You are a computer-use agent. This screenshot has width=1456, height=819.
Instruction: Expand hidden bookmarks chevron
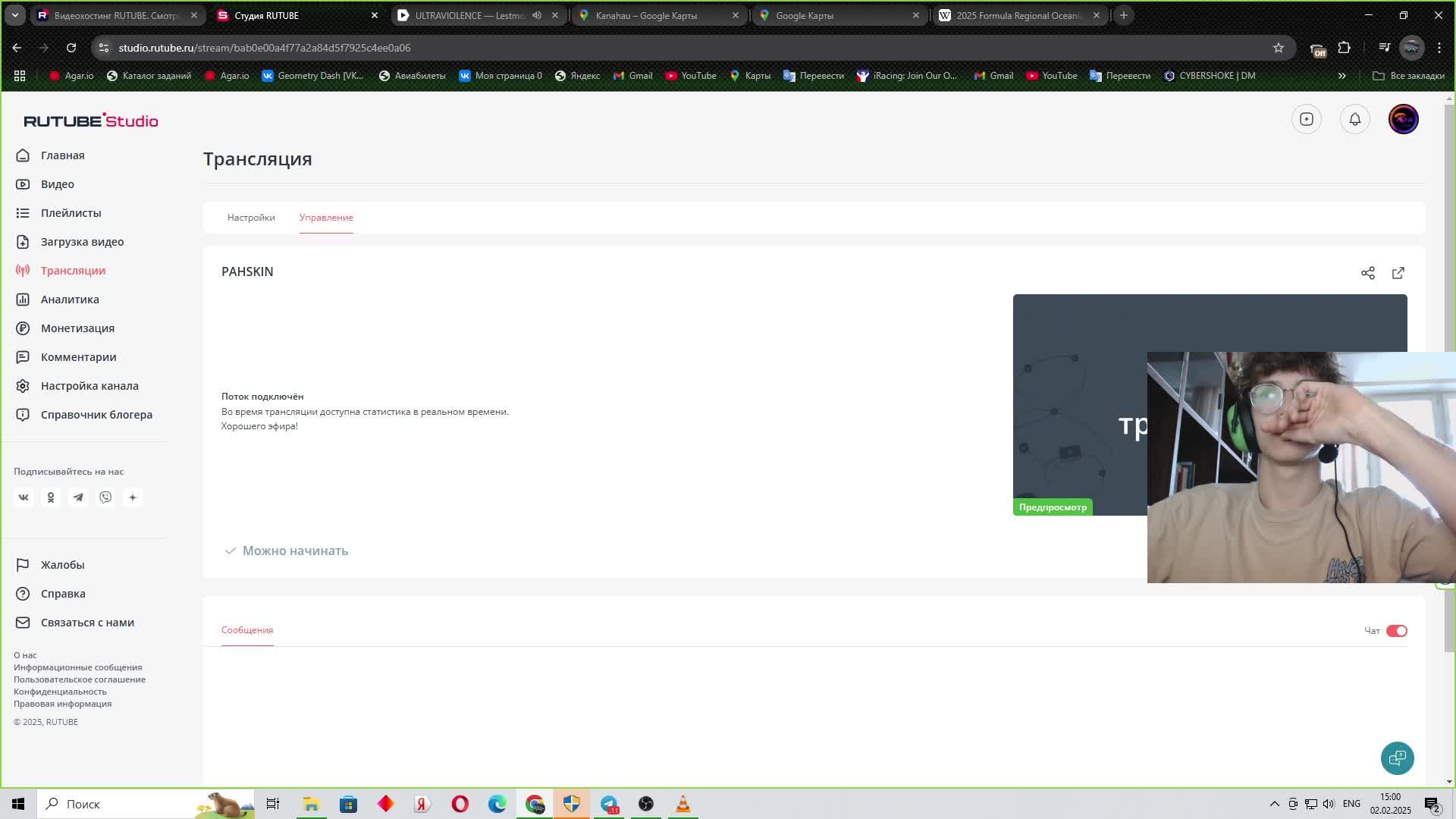pyautogui.click(x=1341, y=76)
